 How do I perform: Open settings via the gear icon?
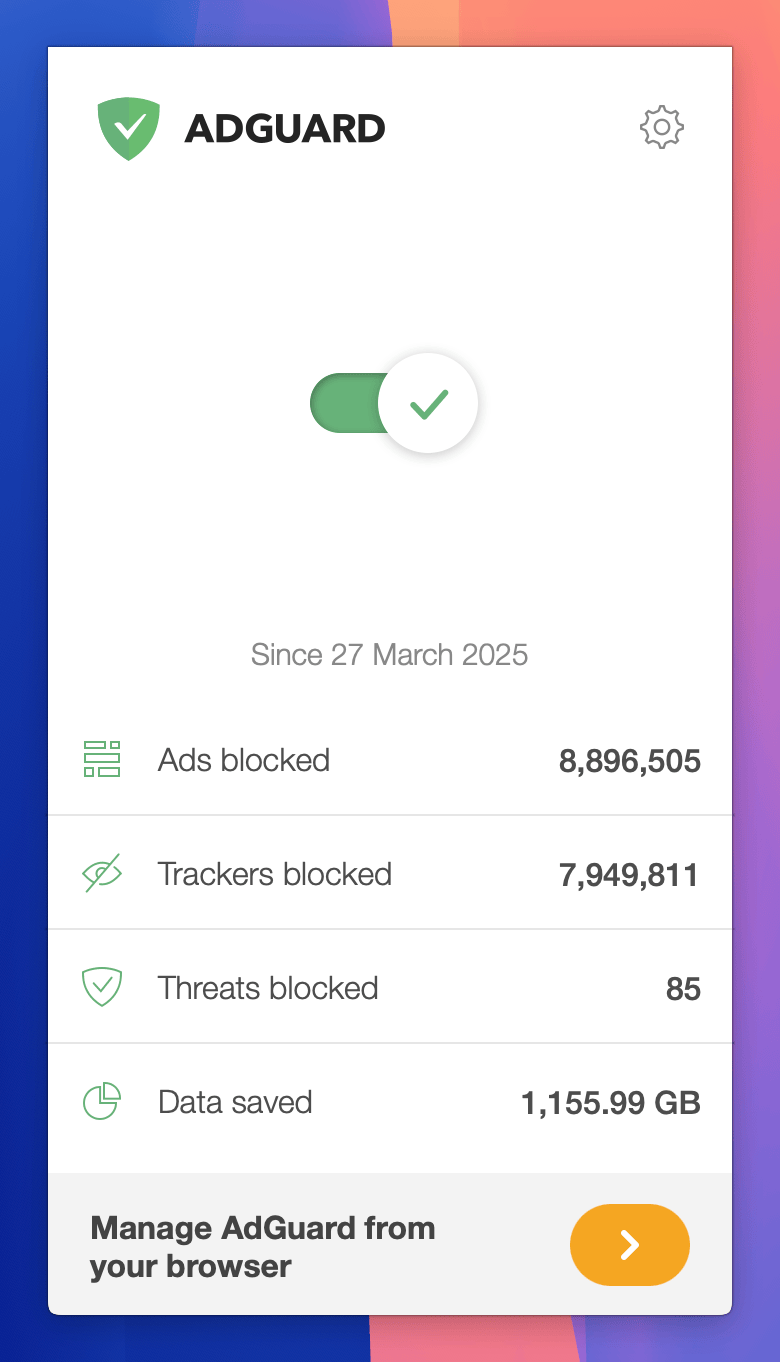click(x=661, y=128)
